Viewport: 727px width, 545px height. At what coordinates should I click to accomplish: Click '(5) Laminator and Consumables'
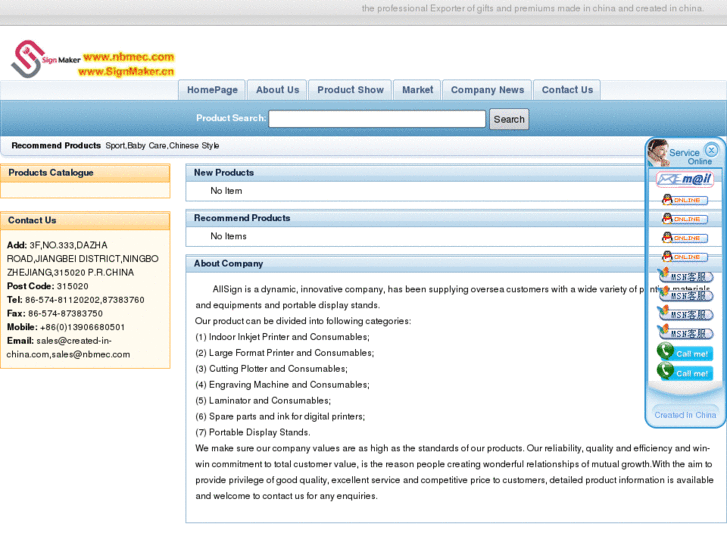click(x=263, y=400)
